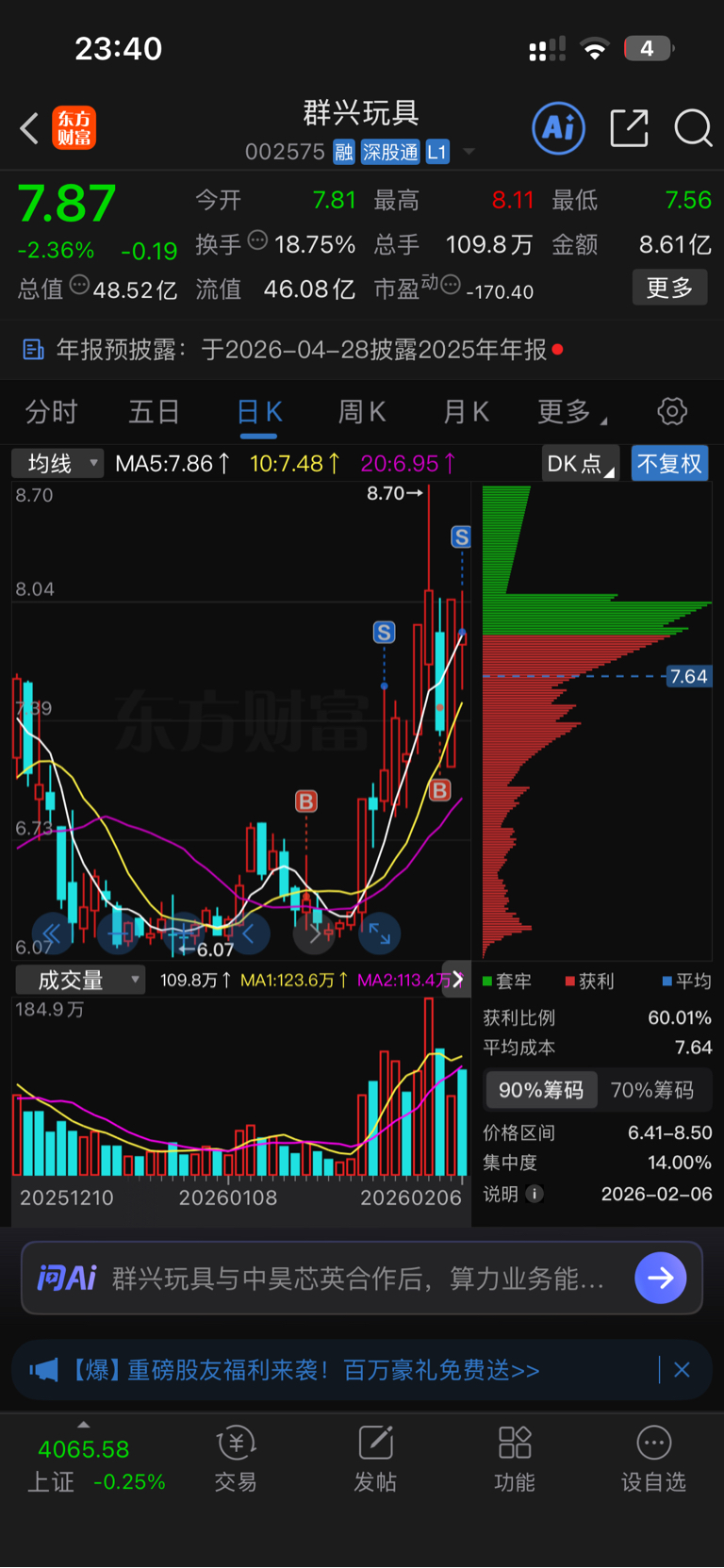Tap the L1 level badge
Image resolution: width=724 pixels, height=1568 pixels.
tap(437, 152)
